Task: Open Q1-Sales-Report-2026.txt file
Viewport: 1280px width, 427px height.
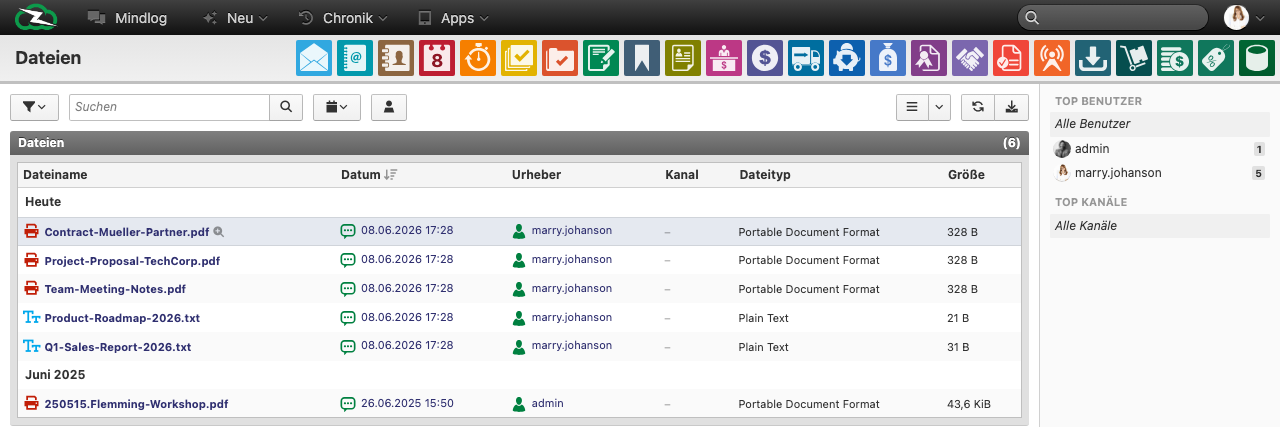Action: click(118, 347)
